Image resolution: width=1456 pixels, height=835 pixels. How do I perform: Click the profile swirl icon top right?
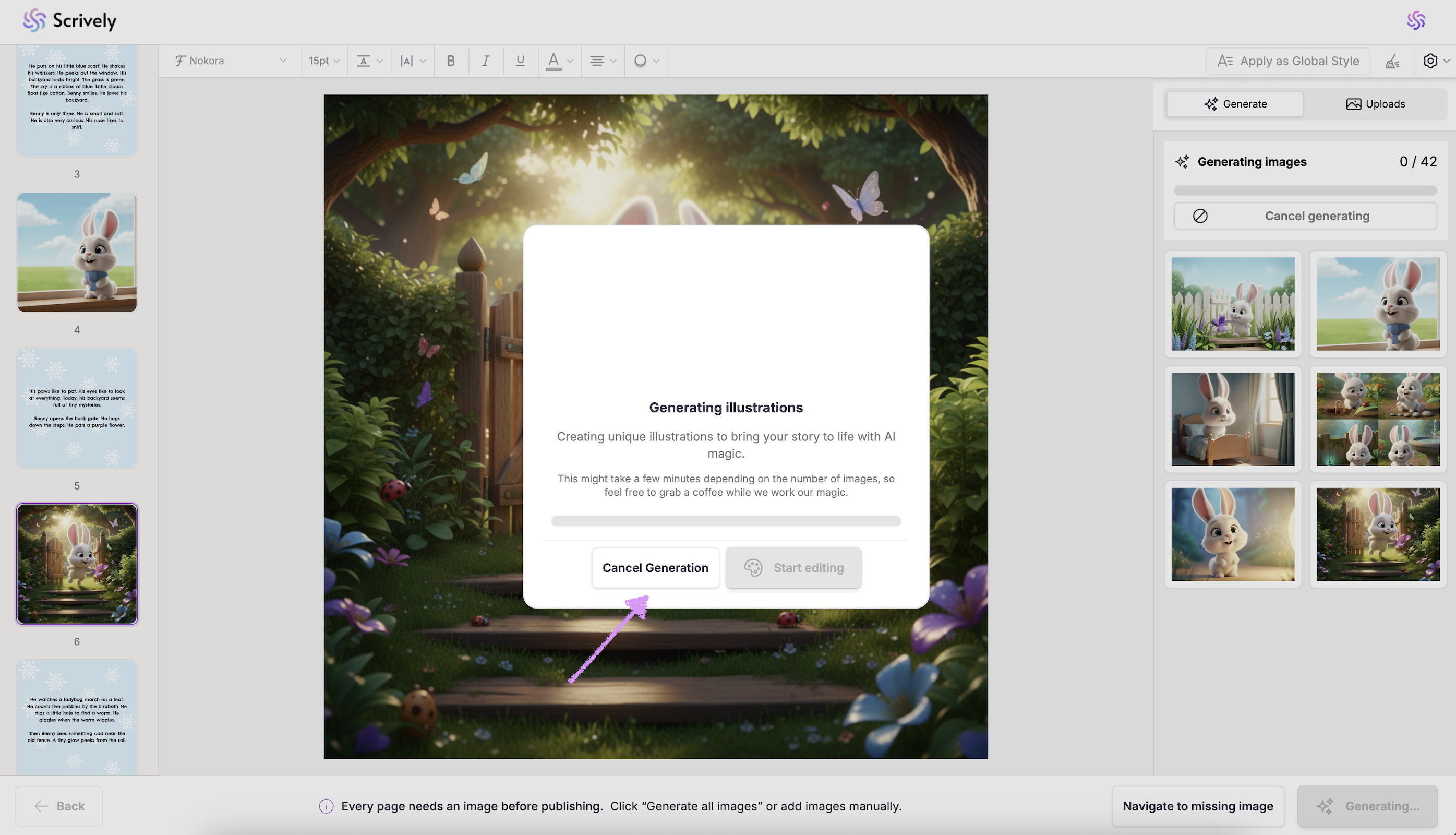coord(1416,21)
